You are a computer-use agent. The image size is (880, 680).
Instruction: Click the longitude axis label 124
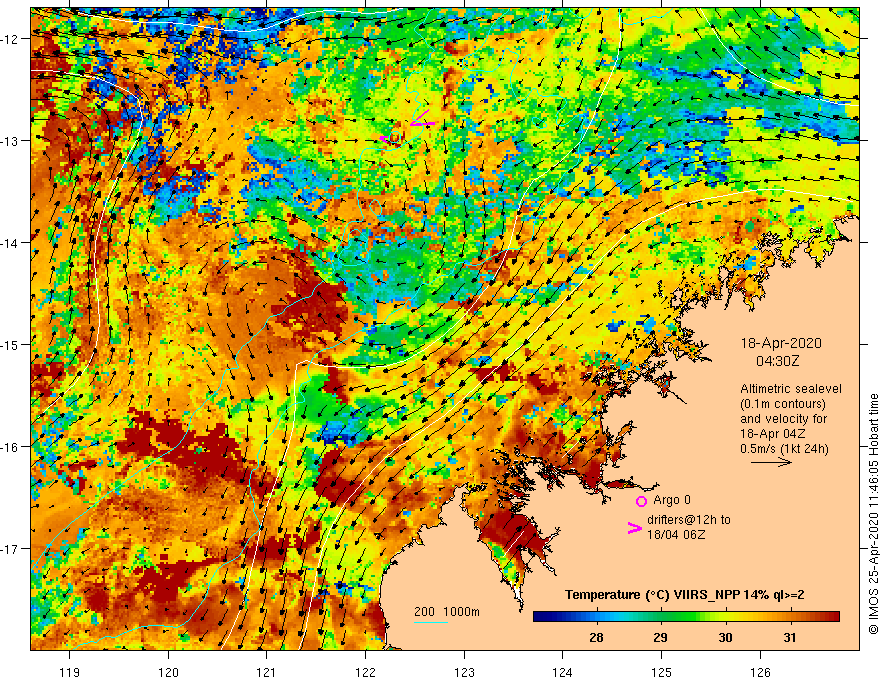tap(563, 672)
